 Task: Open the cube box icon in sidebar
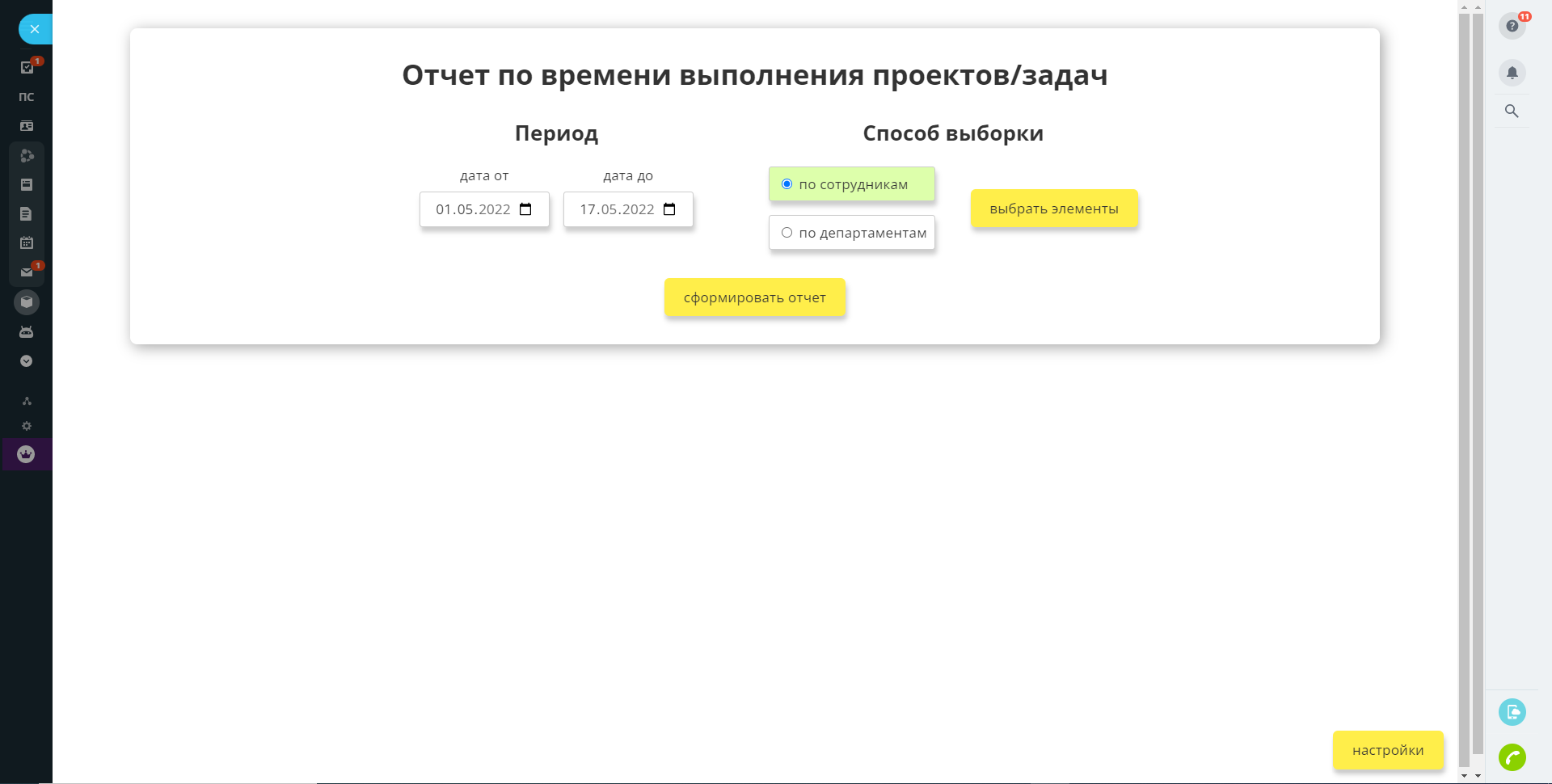coord(27,302)
